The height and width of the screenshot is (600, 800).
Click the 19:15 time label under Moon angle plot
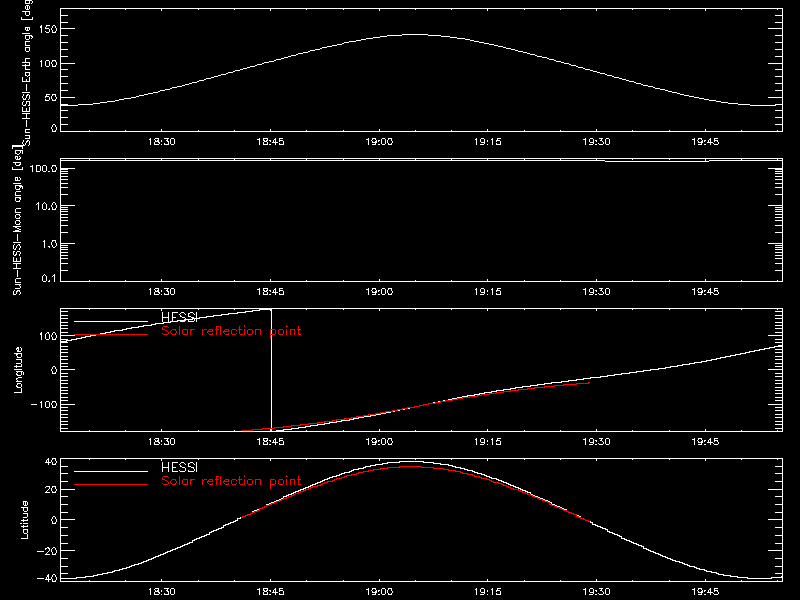(488, 292)
